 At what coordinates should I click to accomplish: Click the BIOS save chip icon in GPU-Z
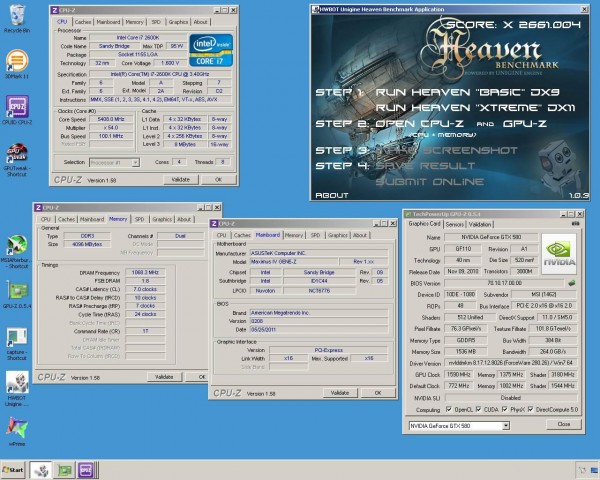coord(571,283)
